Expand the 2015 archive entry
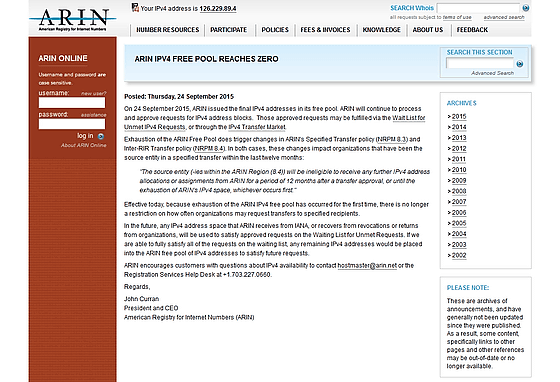The image size is (560, 382). click(459, 116)
